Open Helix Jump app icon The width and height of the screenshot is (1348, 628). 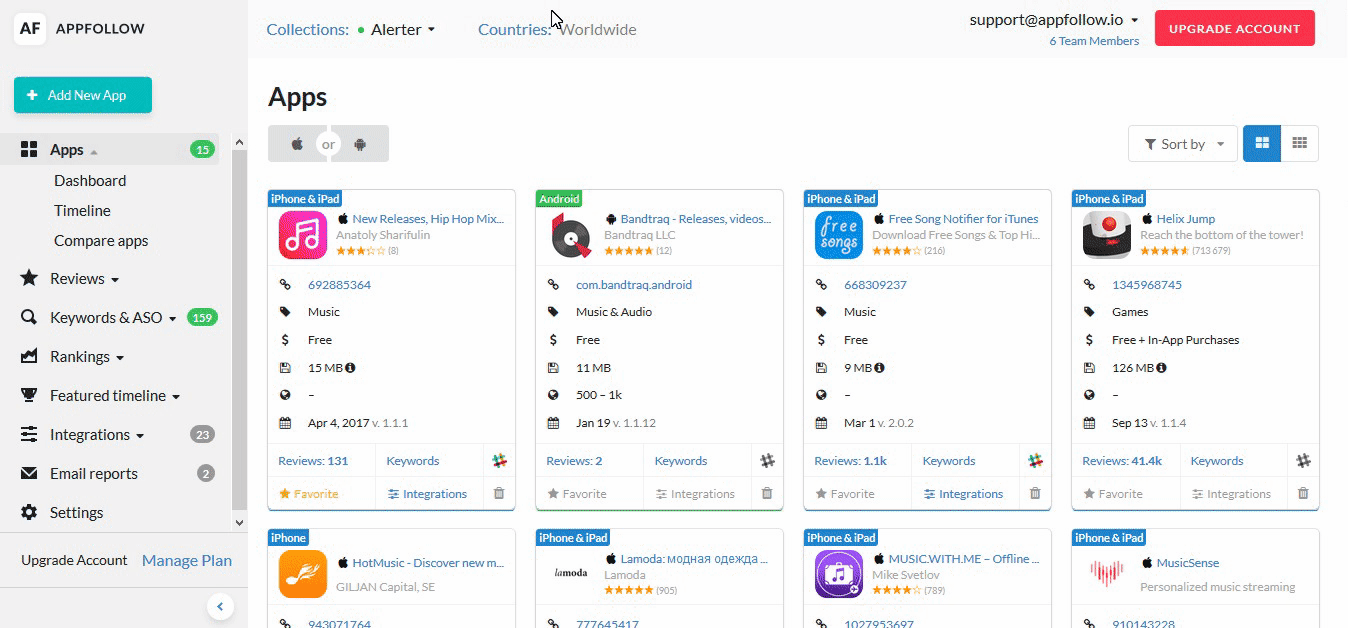(1107, 235)
